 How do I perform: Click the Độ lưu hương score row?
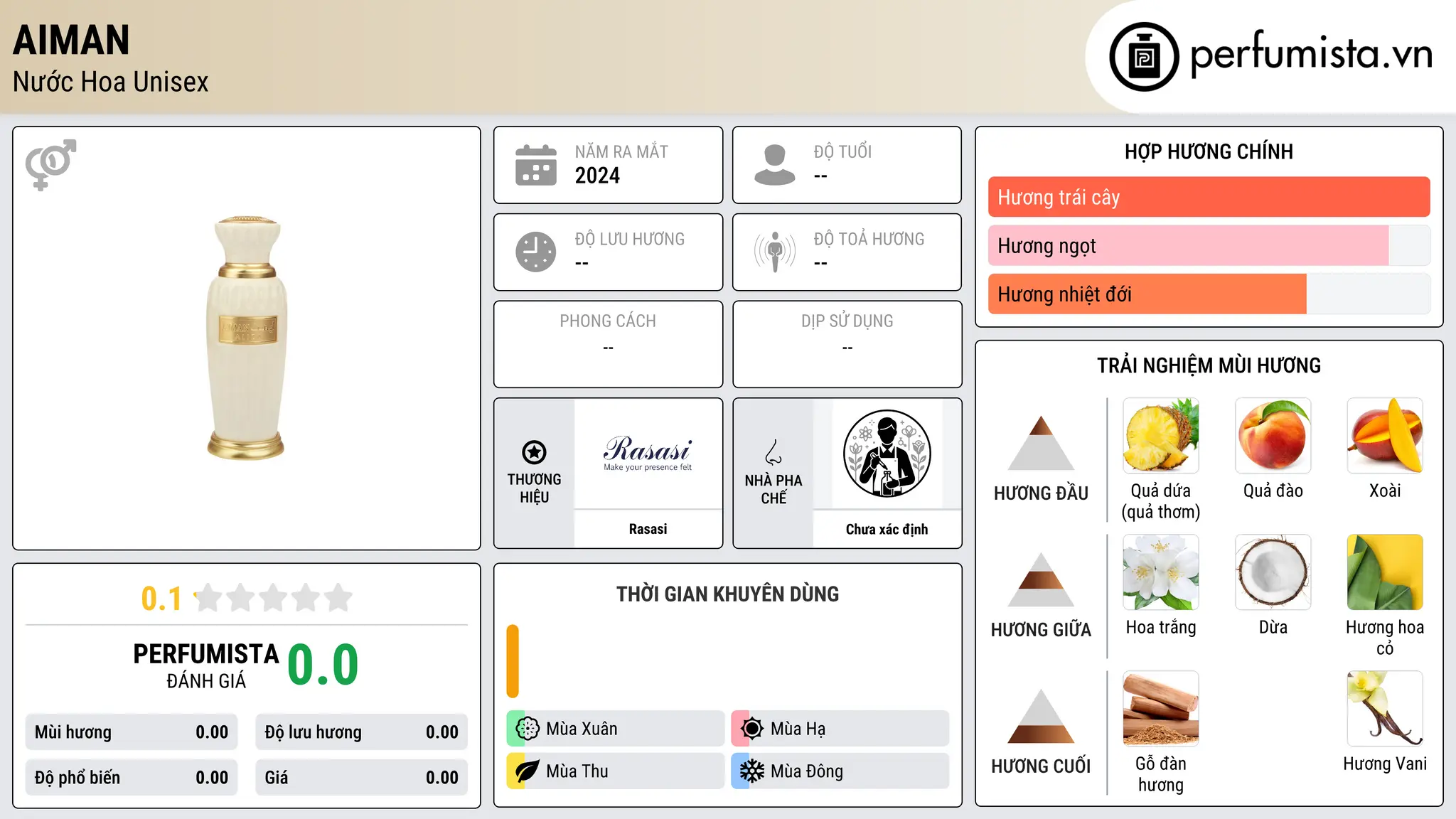coord(361,732)
